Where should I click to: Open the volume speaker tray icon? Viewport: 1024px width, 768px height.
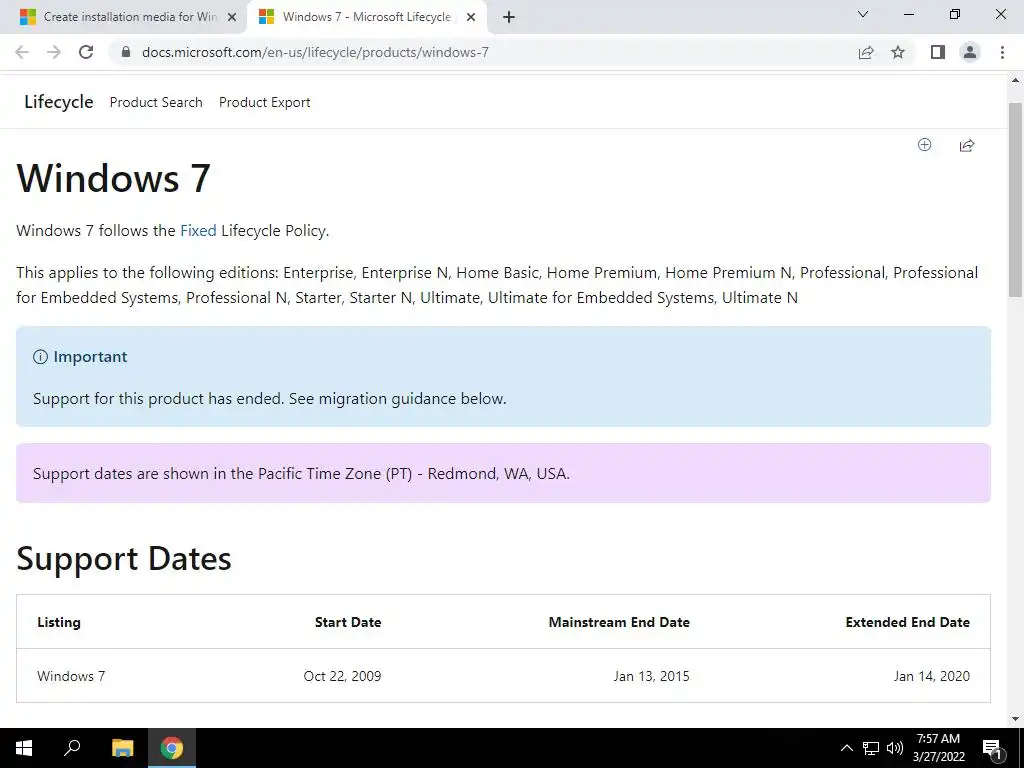pyautogui.click(x=895, y=748)
